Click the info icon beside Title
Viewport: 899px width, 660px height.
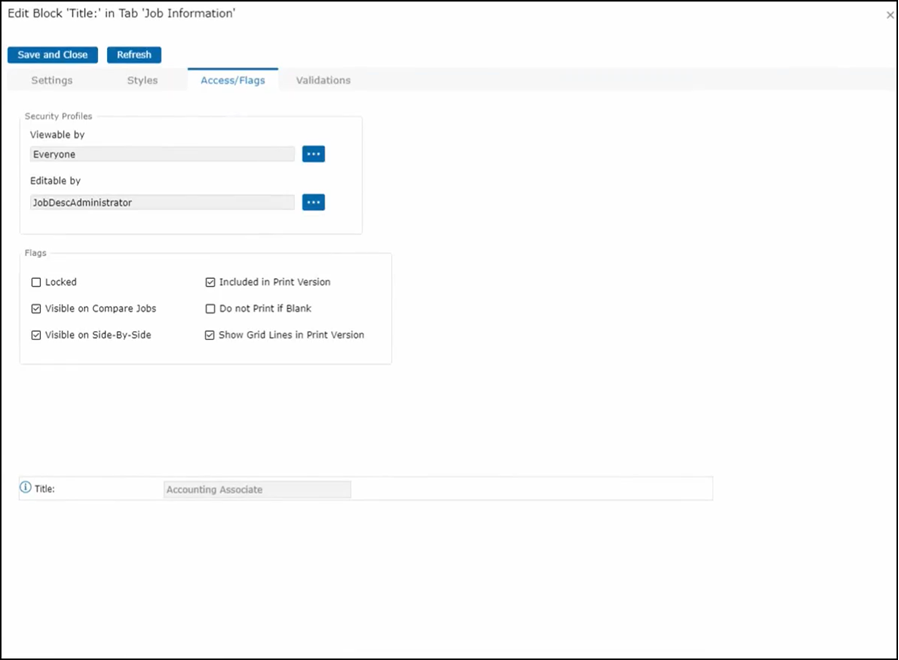tap(26, 488)
